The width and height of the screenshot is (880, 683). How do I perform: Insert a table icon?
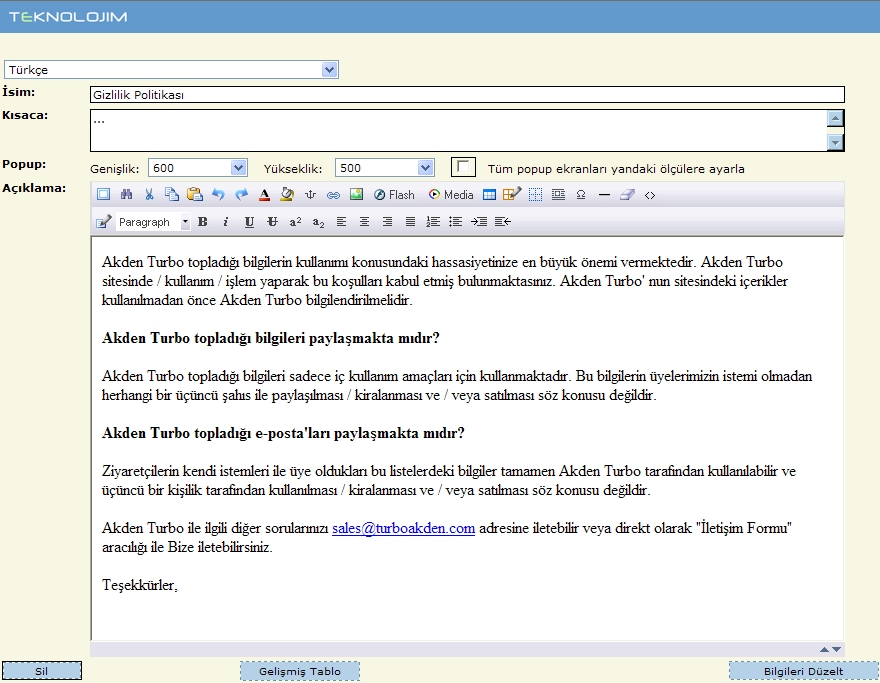489,195
